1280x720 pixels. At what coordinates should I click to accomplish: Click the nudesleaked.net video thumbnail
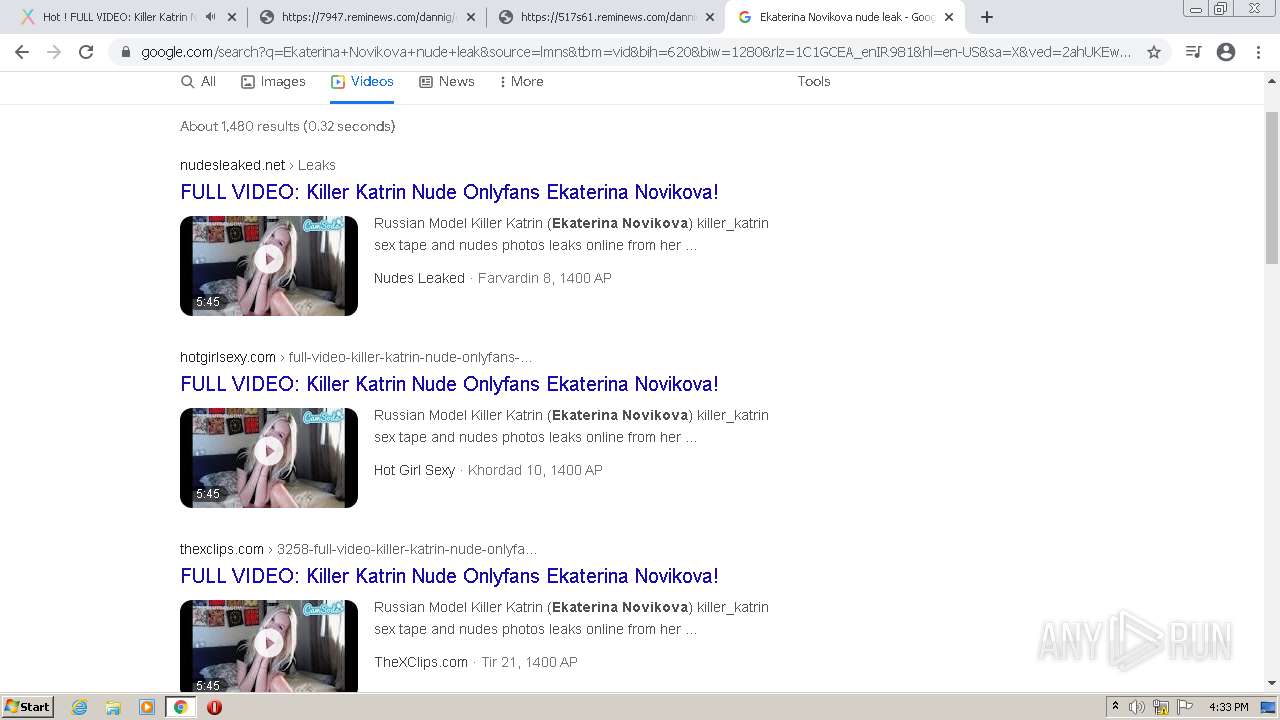tap(269, 266)
